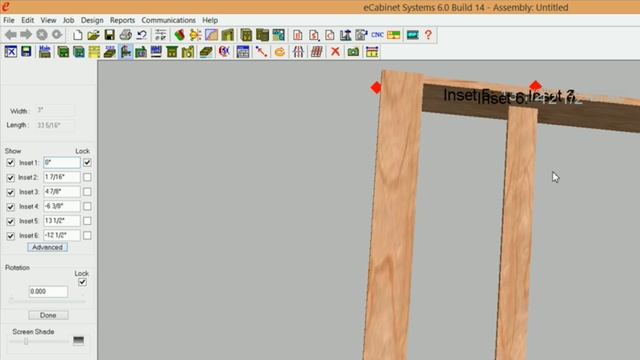The image size is (640, 360).
Task: Click the blue floppy save icon
Action: (x=26, y=51)
